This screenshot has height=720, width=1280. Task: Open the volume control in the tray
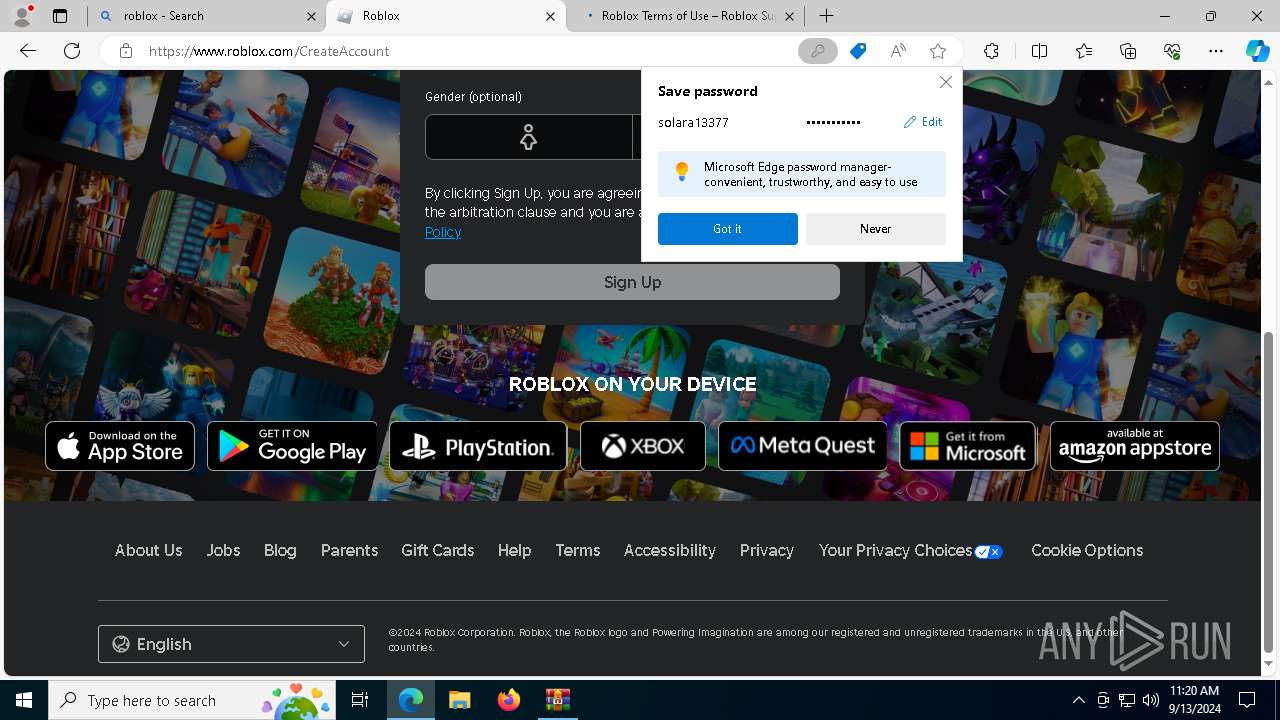point(1151,700)
